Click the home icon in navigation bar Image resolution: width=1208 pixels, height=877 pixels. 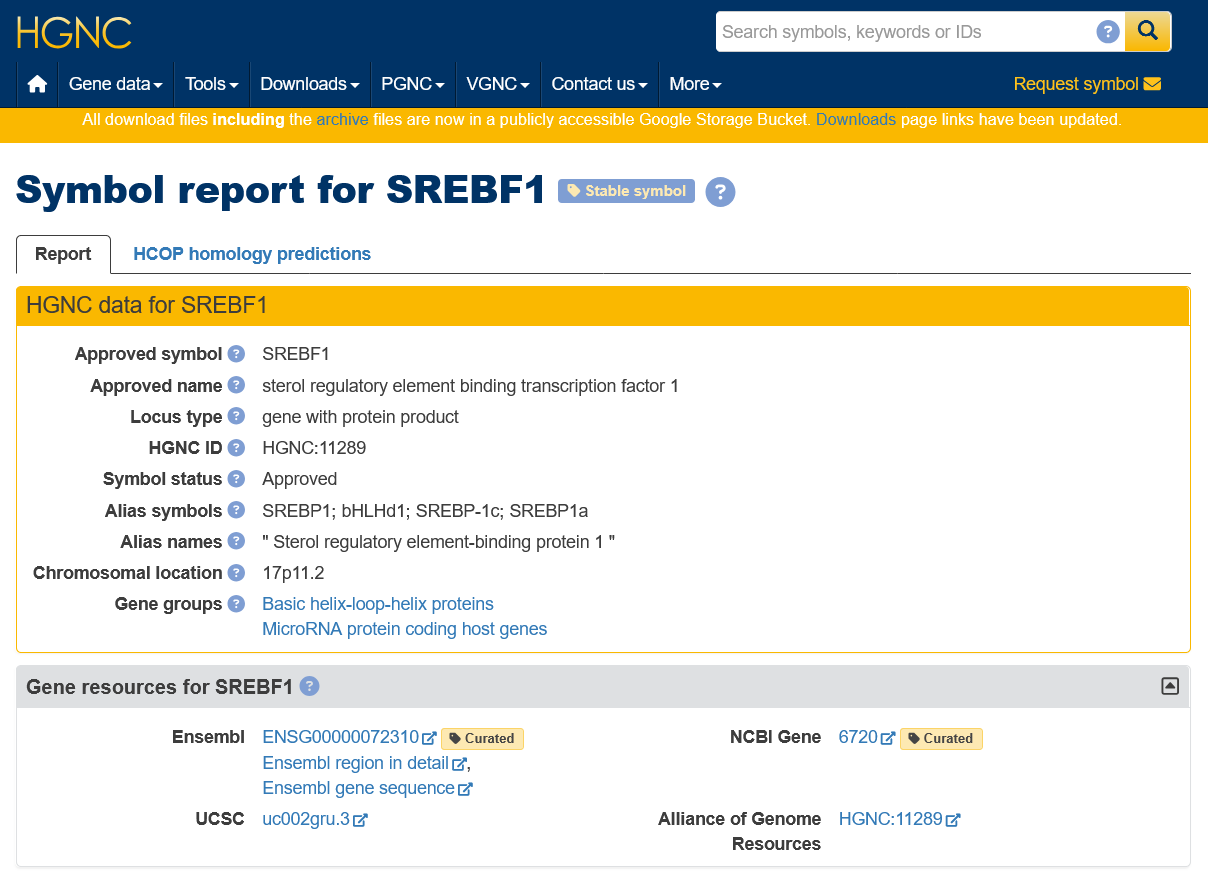(38, 84)
